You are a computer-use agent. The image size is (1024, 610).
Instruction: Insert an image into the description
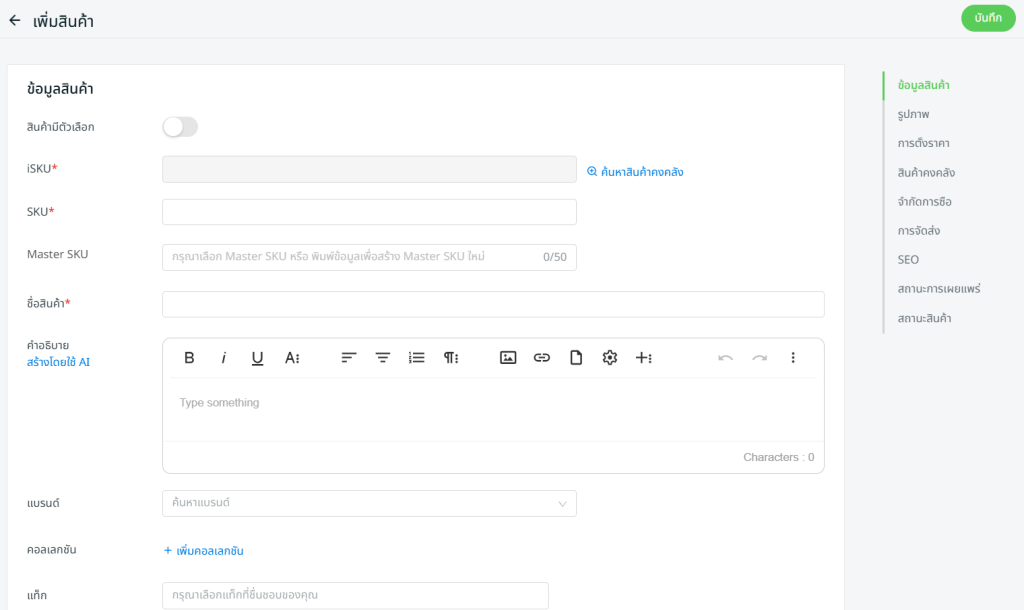[508, 358]
